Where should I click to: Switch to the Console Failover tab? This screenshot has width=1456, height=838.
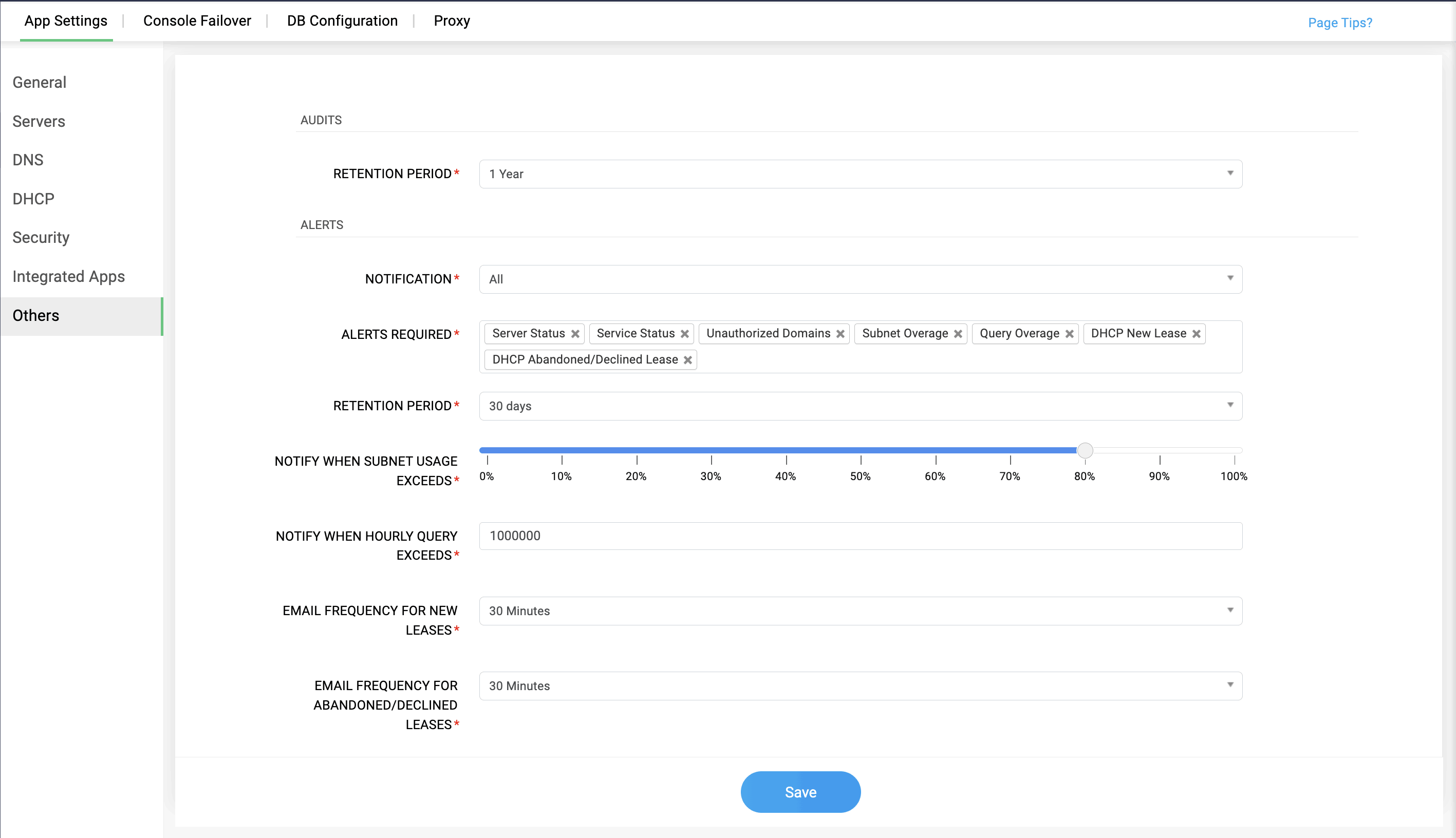point(197,21)
